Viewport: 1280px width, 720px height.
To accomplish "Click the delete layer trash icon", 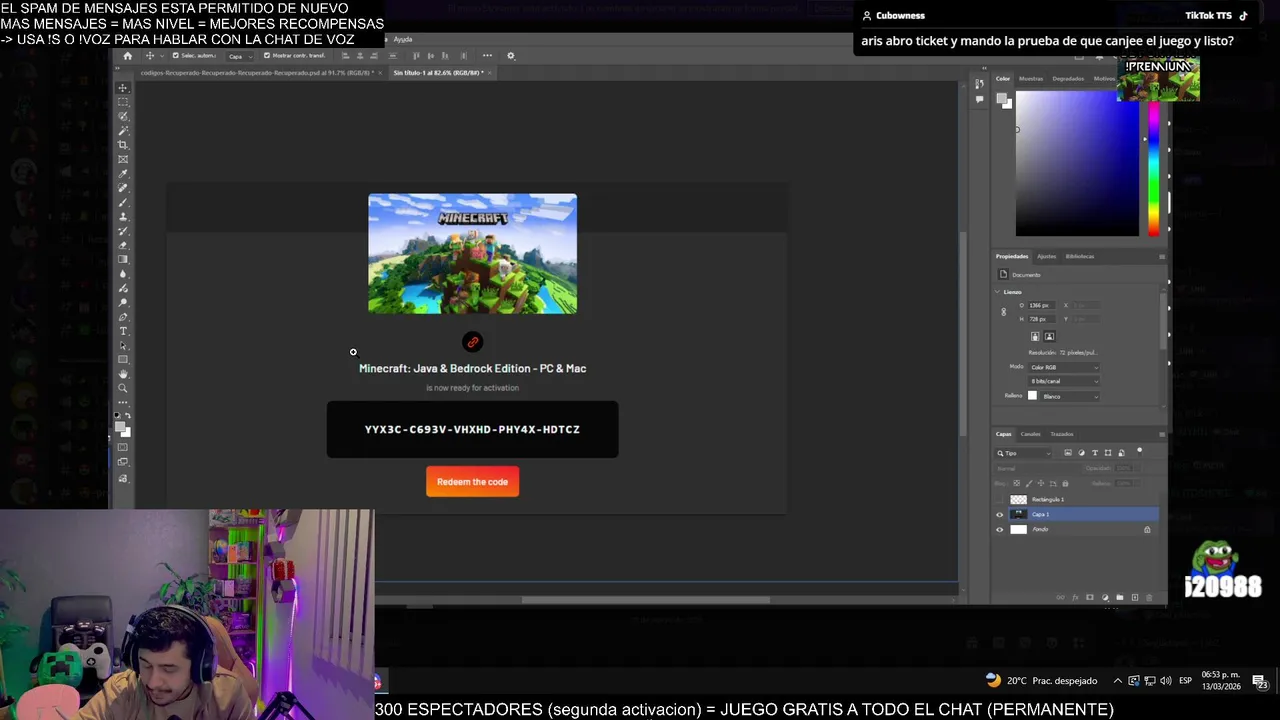I will point(1149,597).
